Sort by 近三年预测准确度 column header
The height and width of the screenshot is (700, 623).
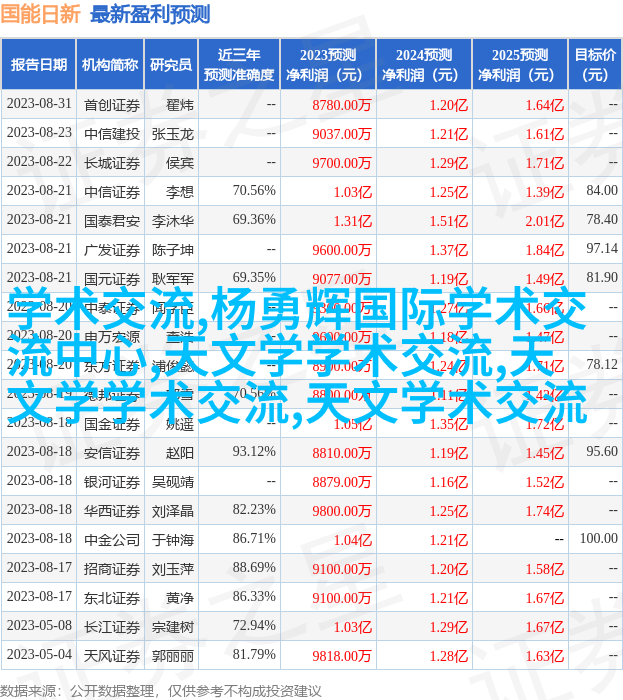pos(239,65)
